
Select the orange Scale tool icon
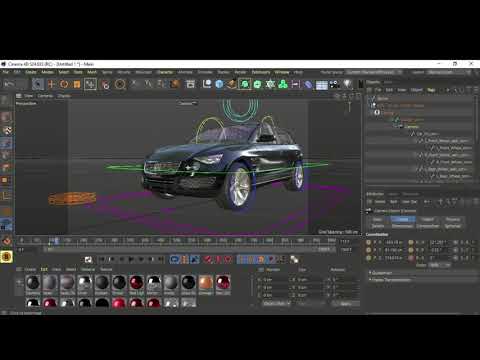77,84
